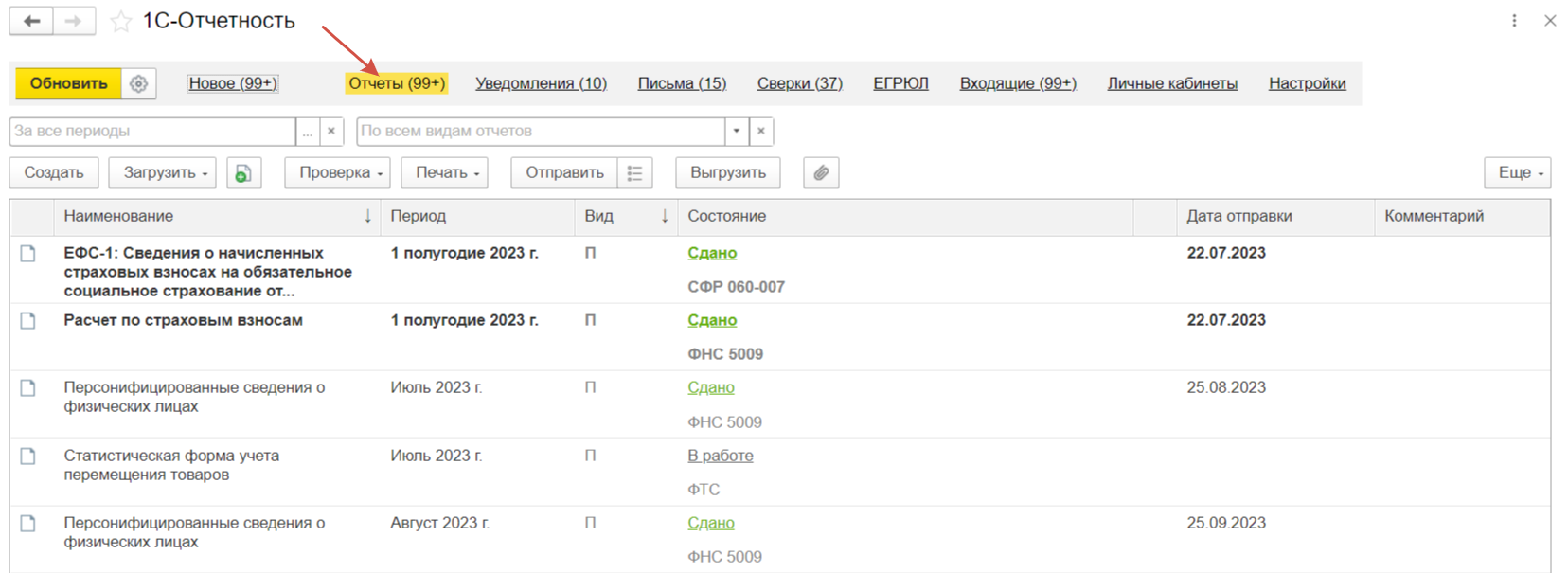The image size is (1568, 573).
Task: Open В работе status link
Action: pyautogui.click(x=721, y=456)
